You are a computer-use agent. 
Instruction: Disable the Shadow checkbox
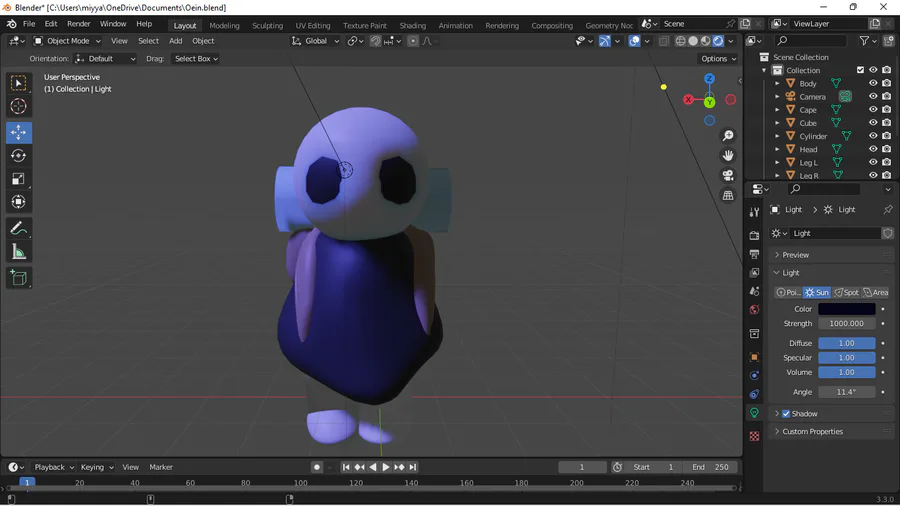(786, 414)
